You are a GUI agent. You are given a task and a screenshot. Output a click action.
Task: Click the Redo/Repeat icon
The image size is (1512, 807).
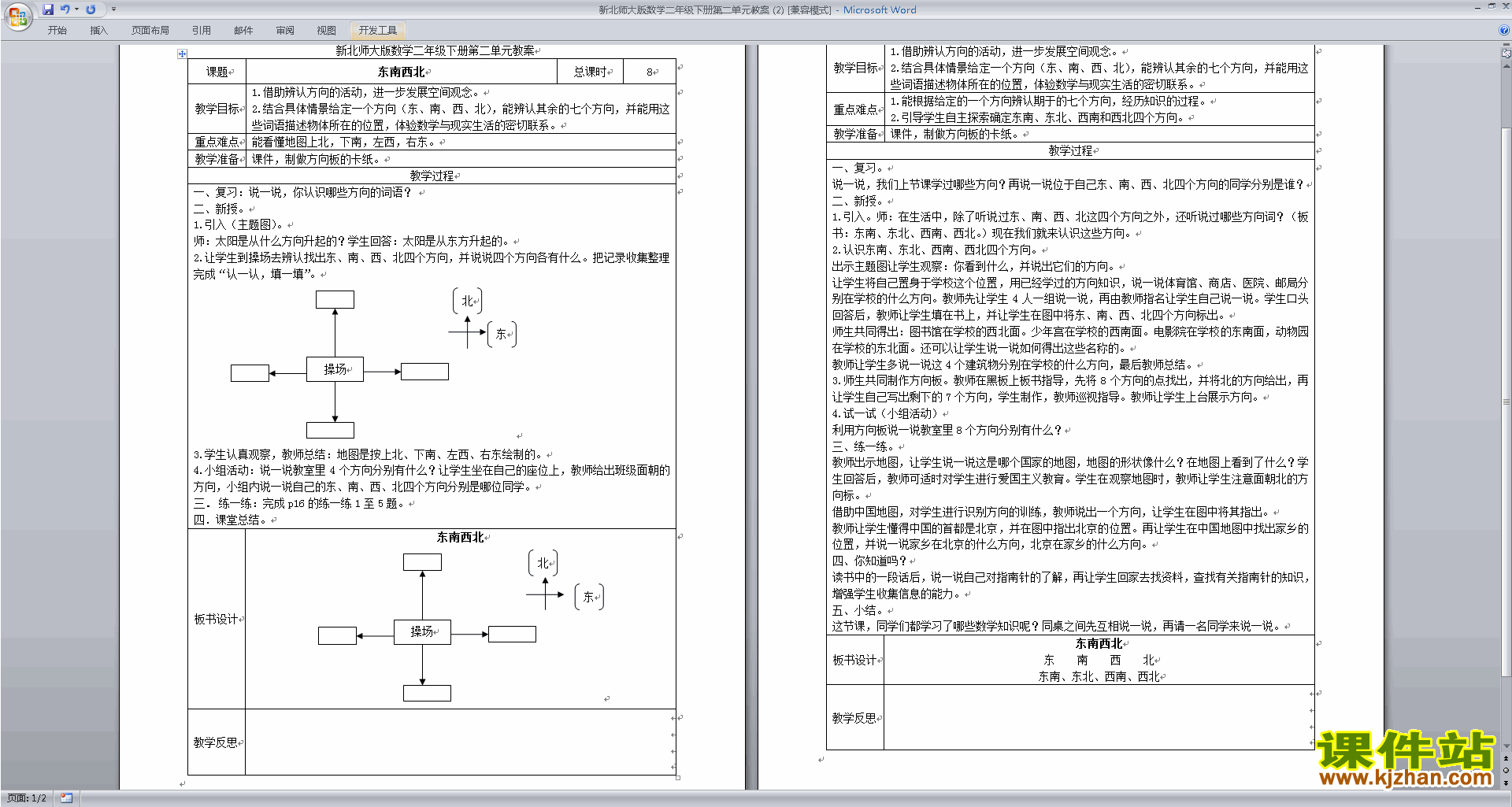tap(91, 9)
